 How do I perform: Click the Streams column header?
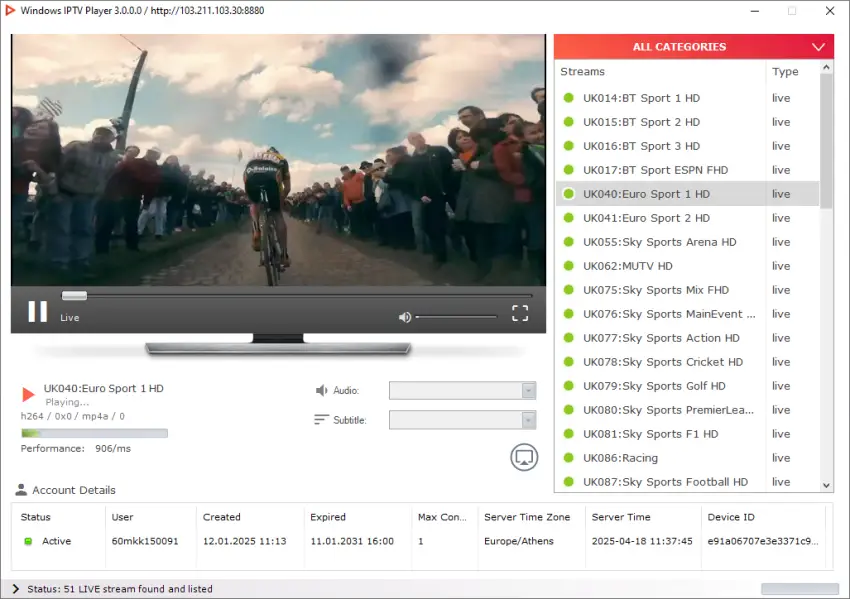click(582, 72)
